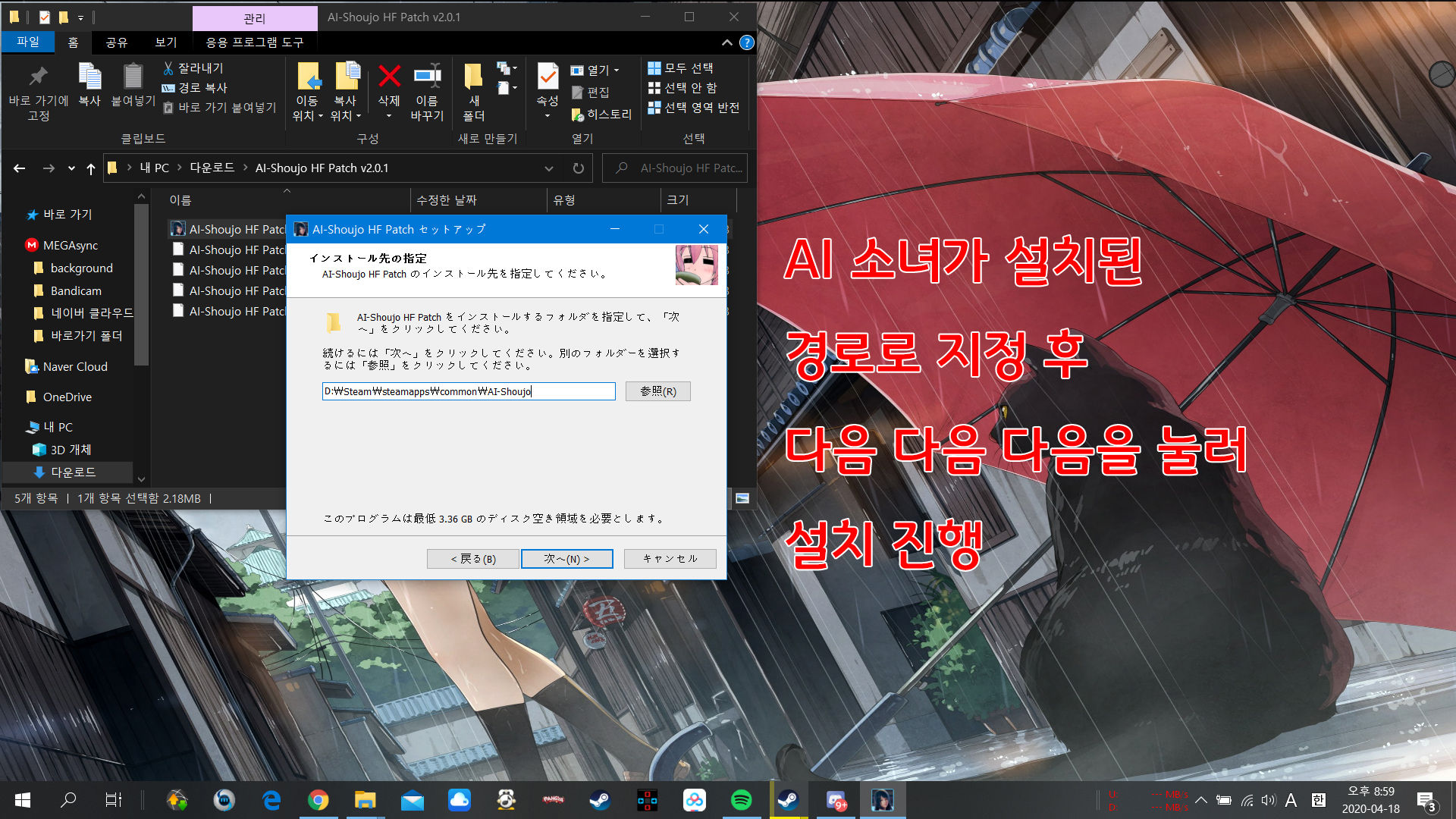1456x819 pixels.
Task: Click History (히스토리) in the ribbon
Action: (601, 115)
